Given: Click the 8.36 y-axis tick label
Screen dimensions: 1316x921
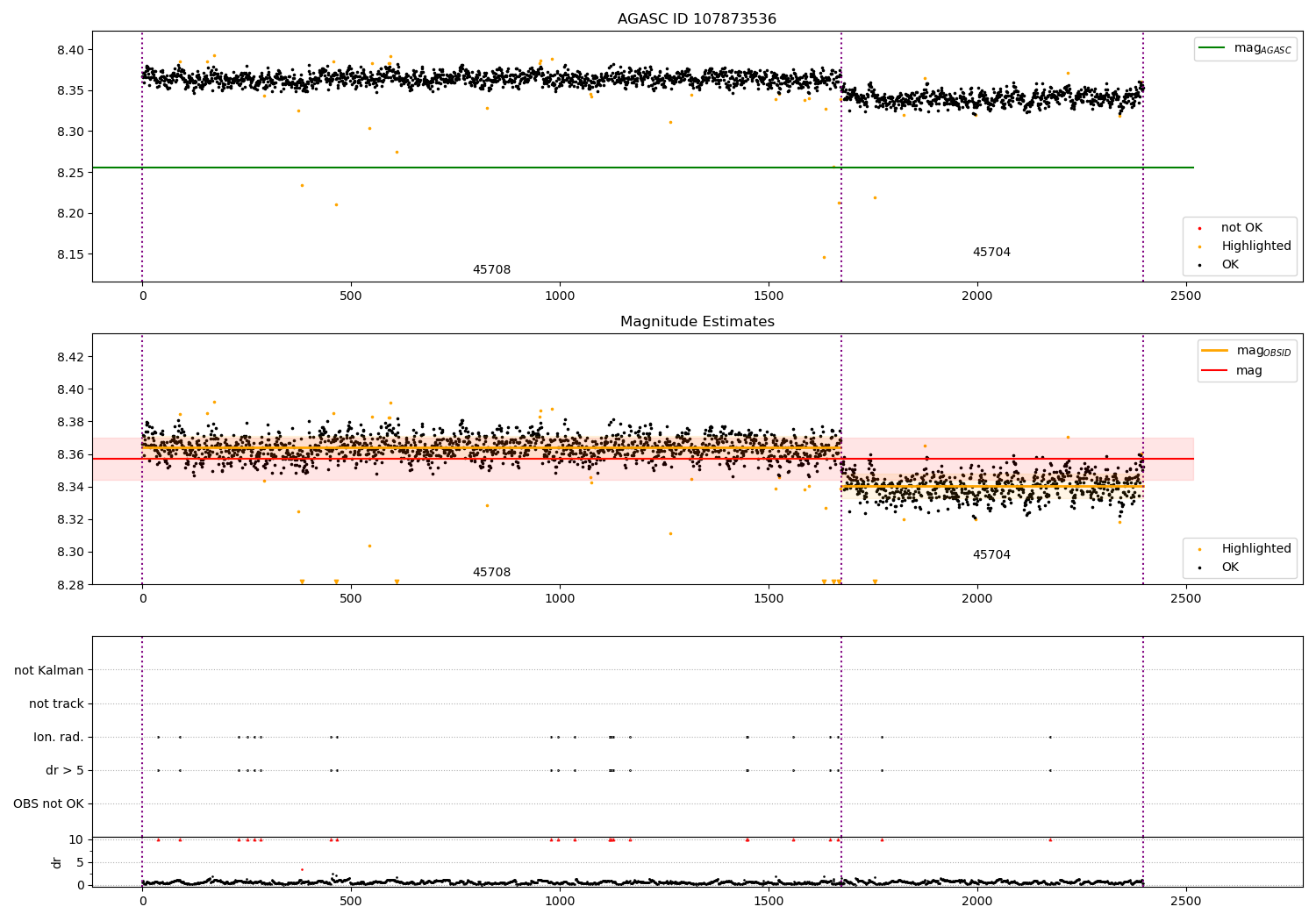Looking at the screenshot, I should point(71,455).
